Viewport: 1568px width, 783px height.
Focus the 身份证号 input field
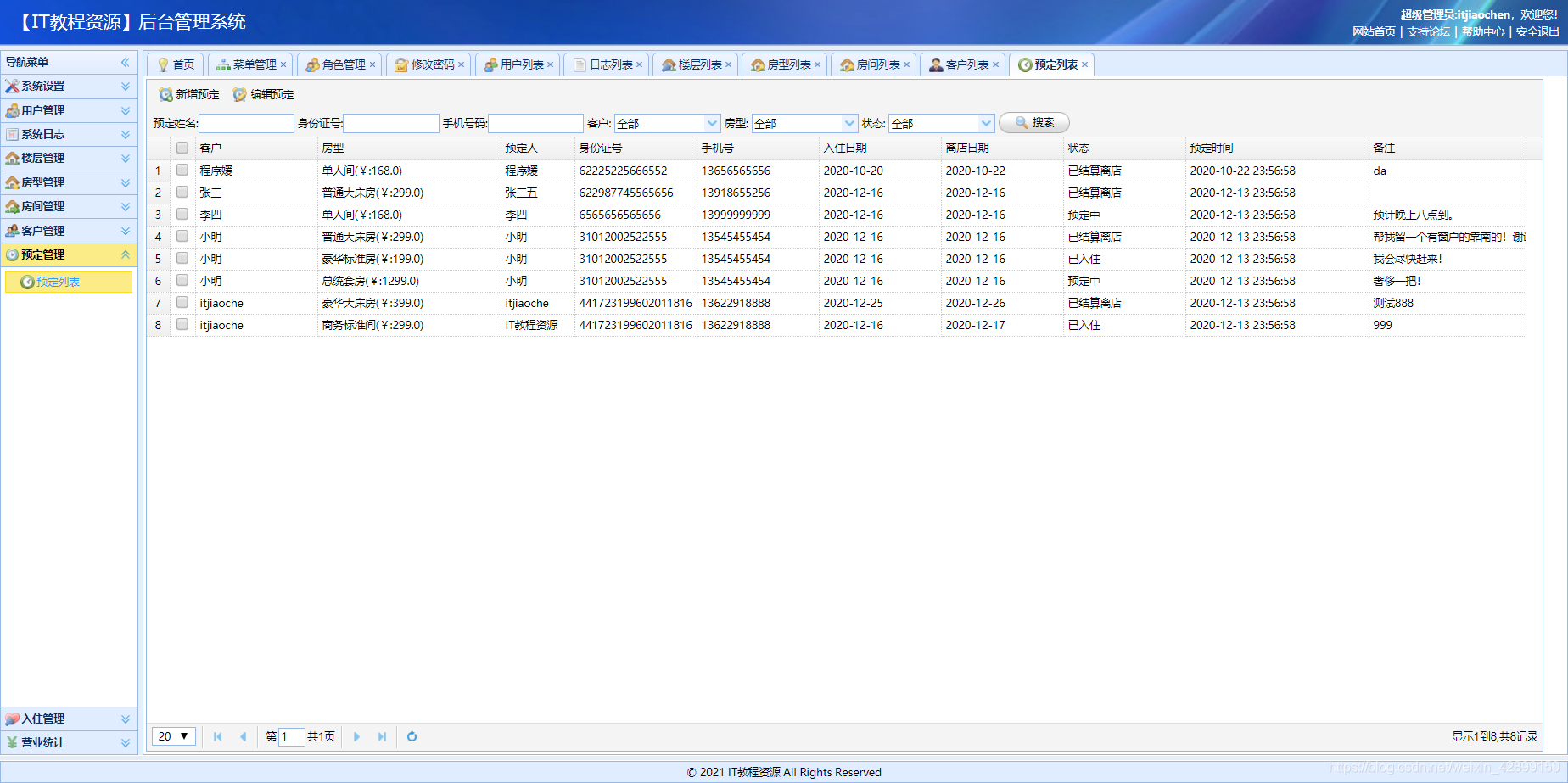point(391,123)
